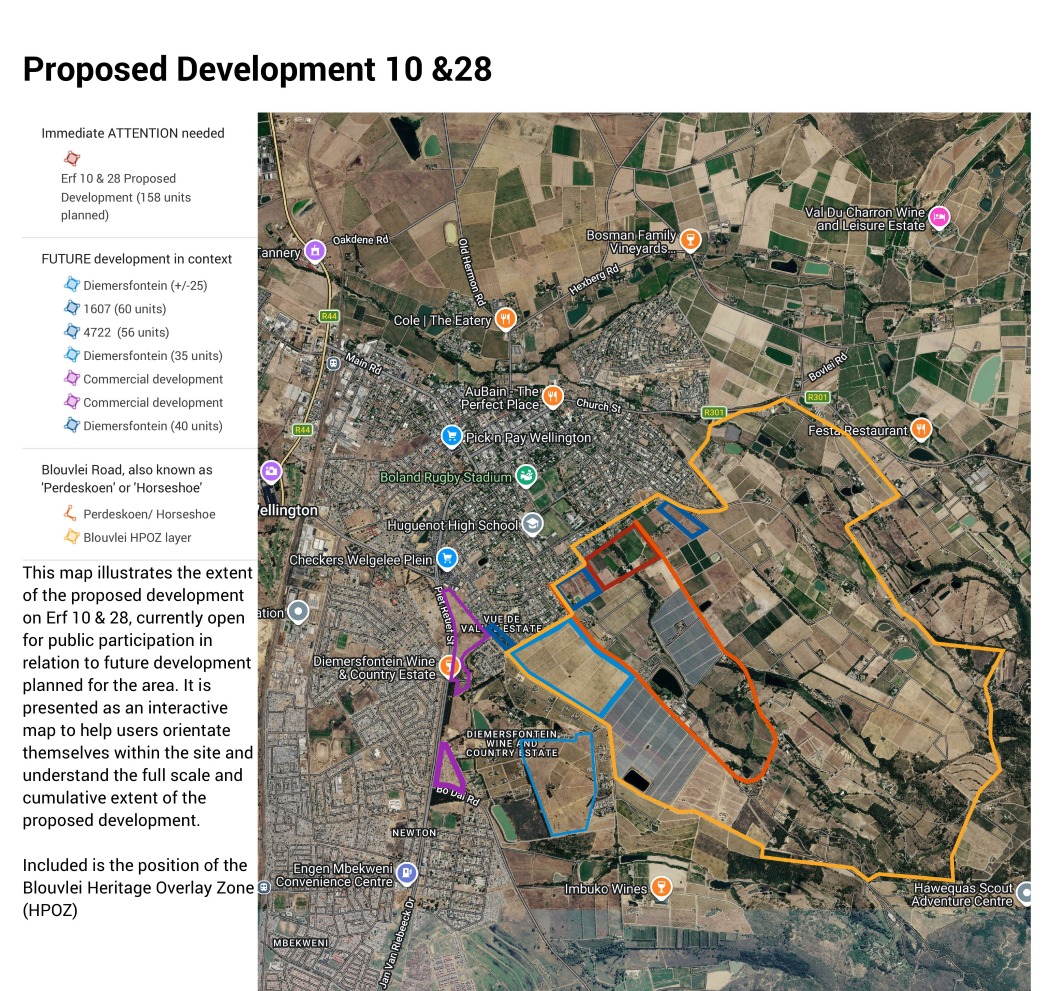Click the Cole | The Eatery restaurant pin
The width and height of the screenshot is (1053, 991).
tap(506, 319)
